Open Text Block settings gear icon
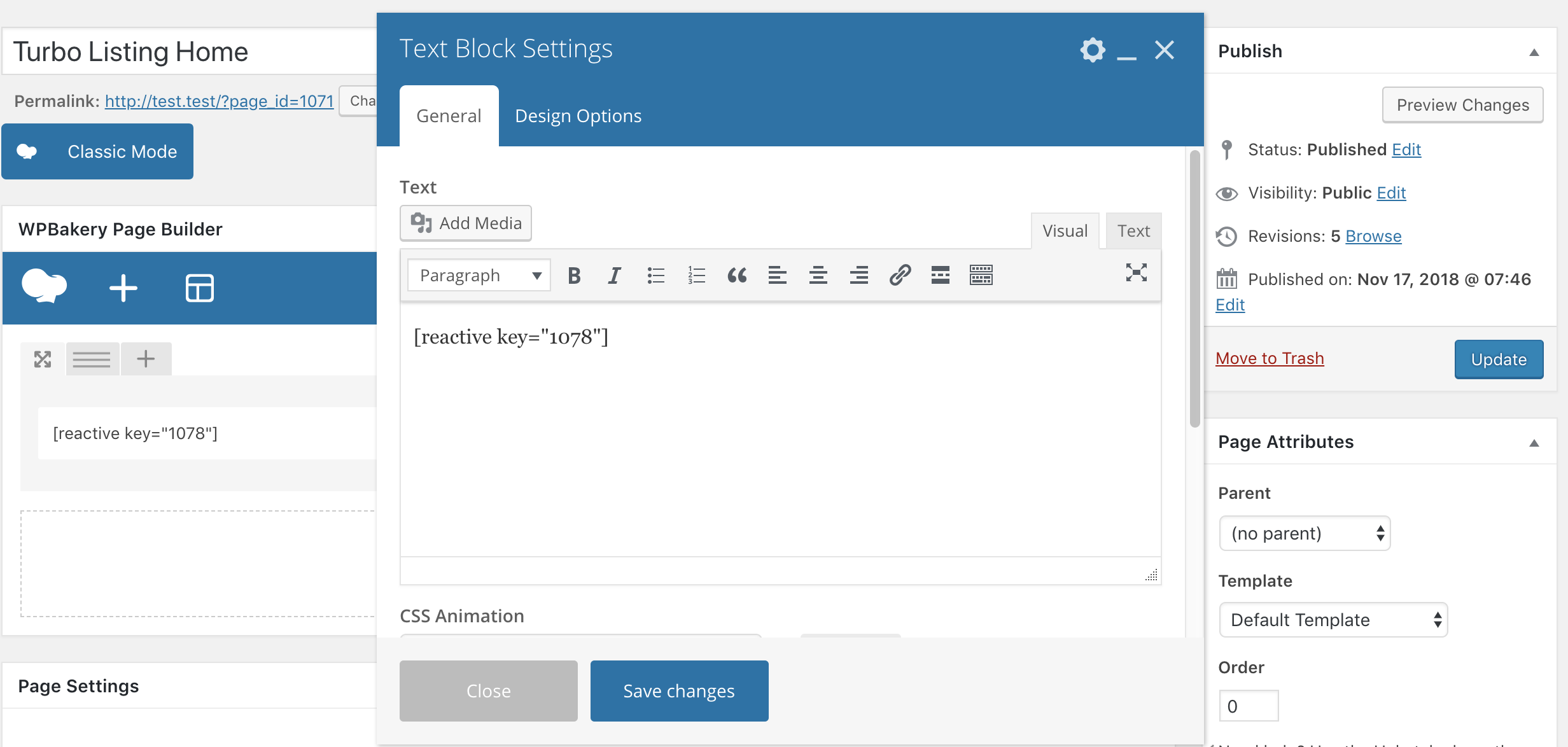This screenshot has height=747, width=1568. point(1092,50)
